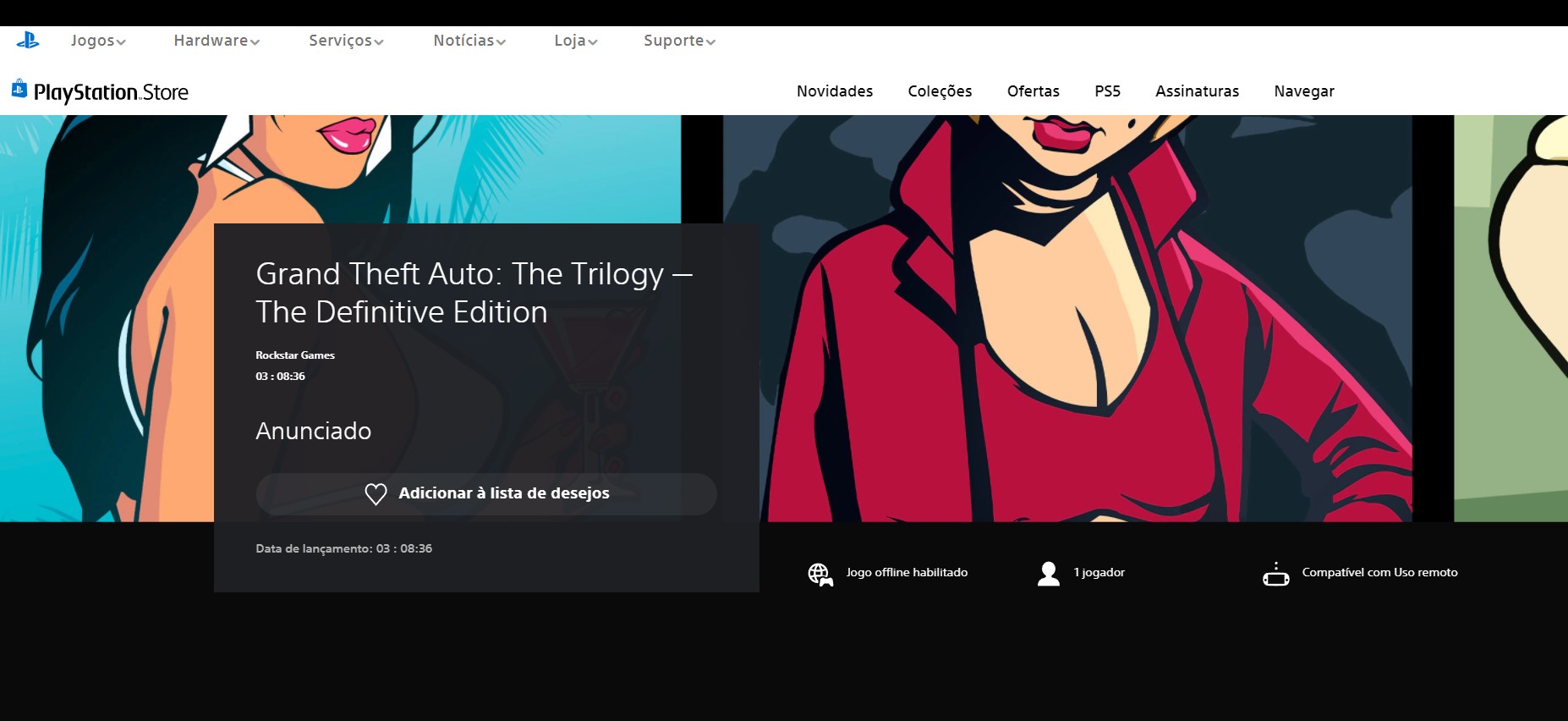Switch to the Ofertas tab
Image resolution: width=1568 pixels, height=721 pixels.
(x=1033, y=91)
